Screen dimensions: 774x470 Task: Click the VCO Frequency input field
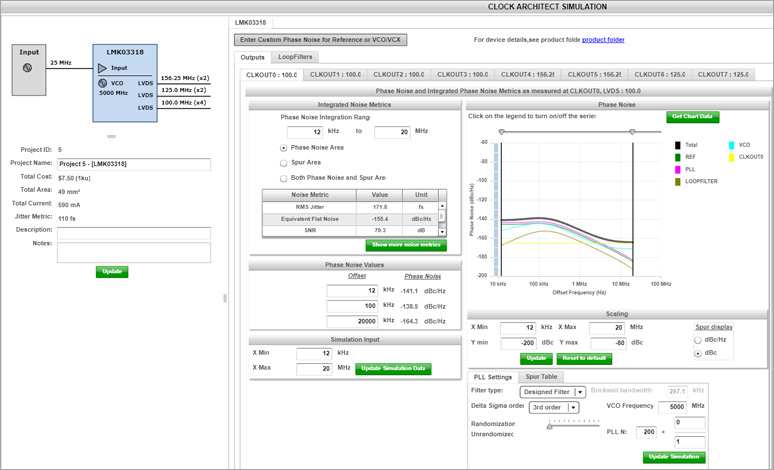tap(672, 407)
